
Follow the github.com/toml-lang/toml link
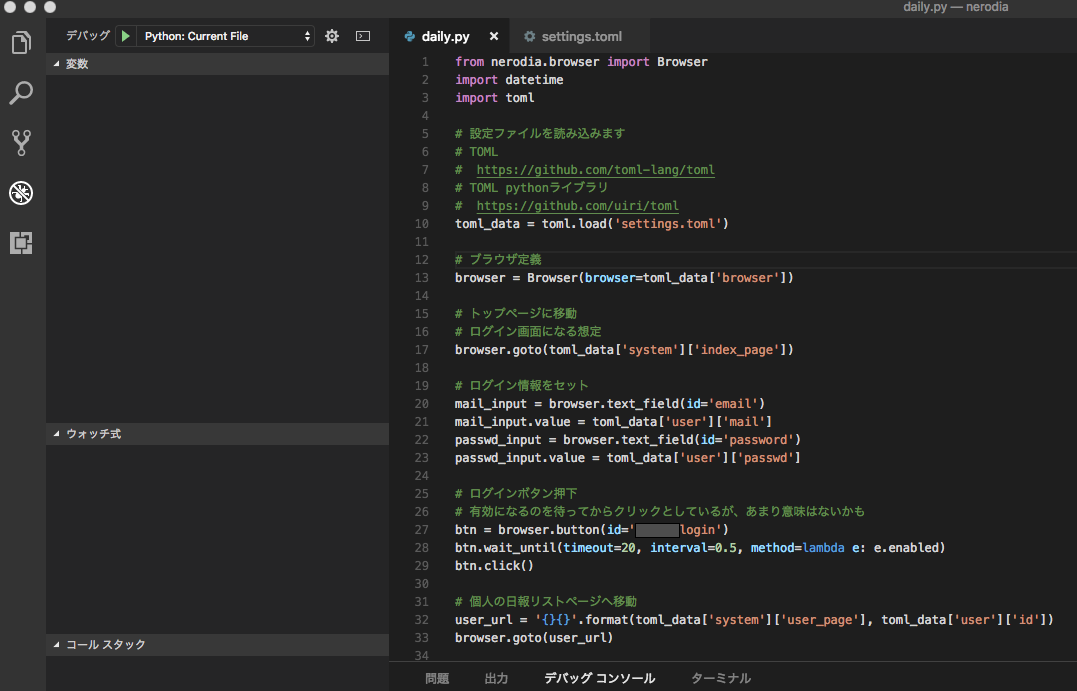tap(595, 170)
